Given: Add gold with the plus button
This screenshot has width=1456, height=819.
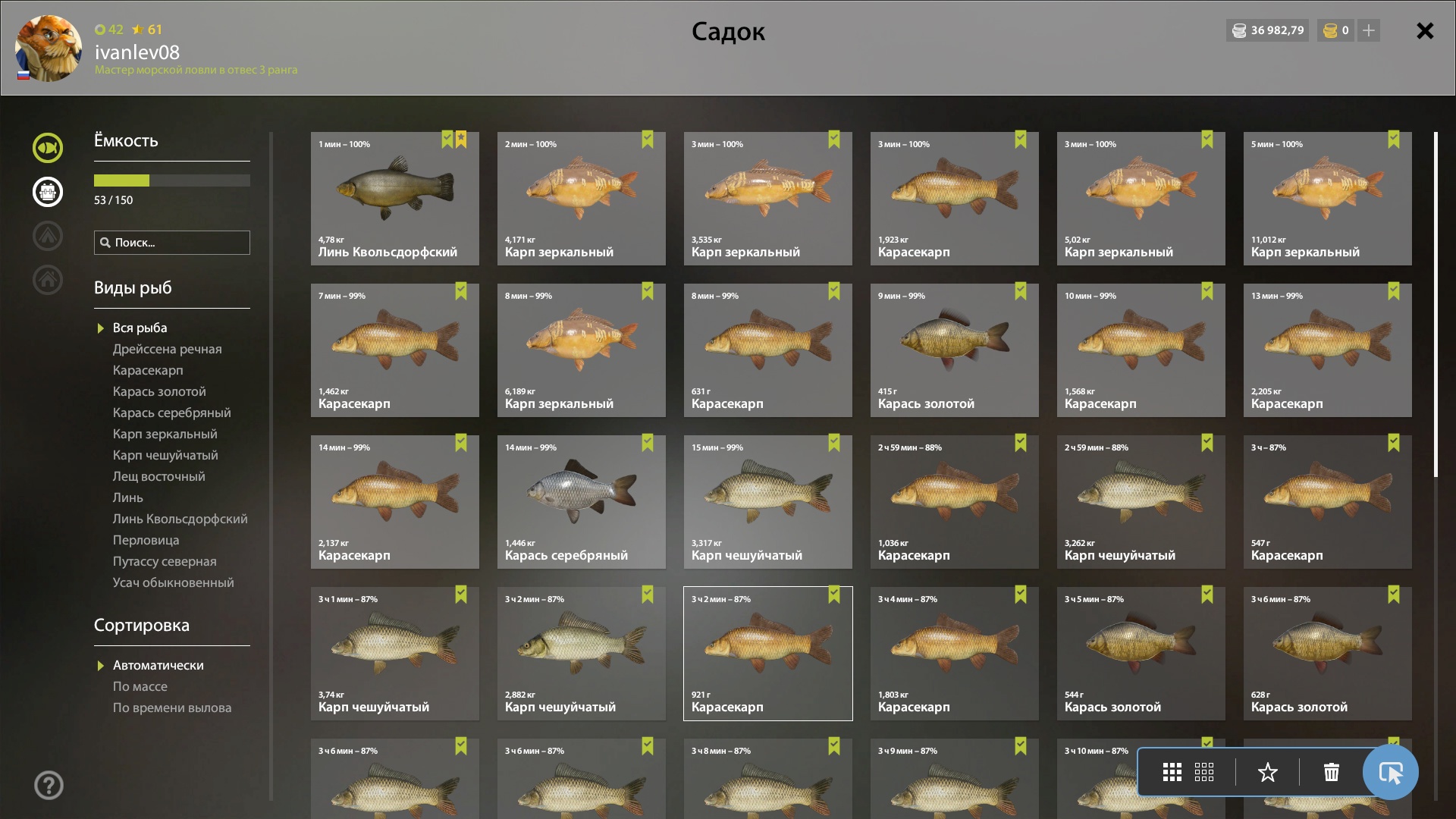Looking at the screenshot, I should [x=1369, y=30].
